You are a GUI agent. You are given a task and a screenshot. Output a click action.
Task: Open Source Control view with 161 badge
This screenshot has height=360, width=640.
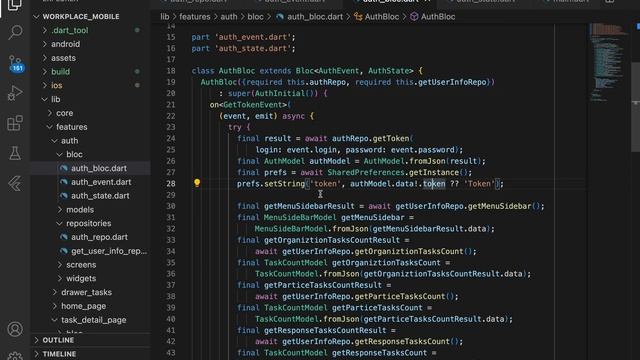coord(16,64)
